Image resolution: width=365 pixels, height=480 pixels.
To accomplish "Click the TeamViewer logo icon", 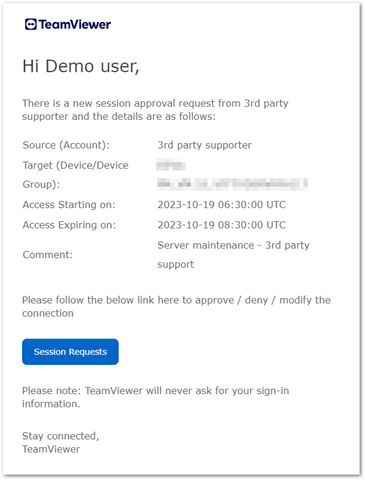I will pos(31,24).
